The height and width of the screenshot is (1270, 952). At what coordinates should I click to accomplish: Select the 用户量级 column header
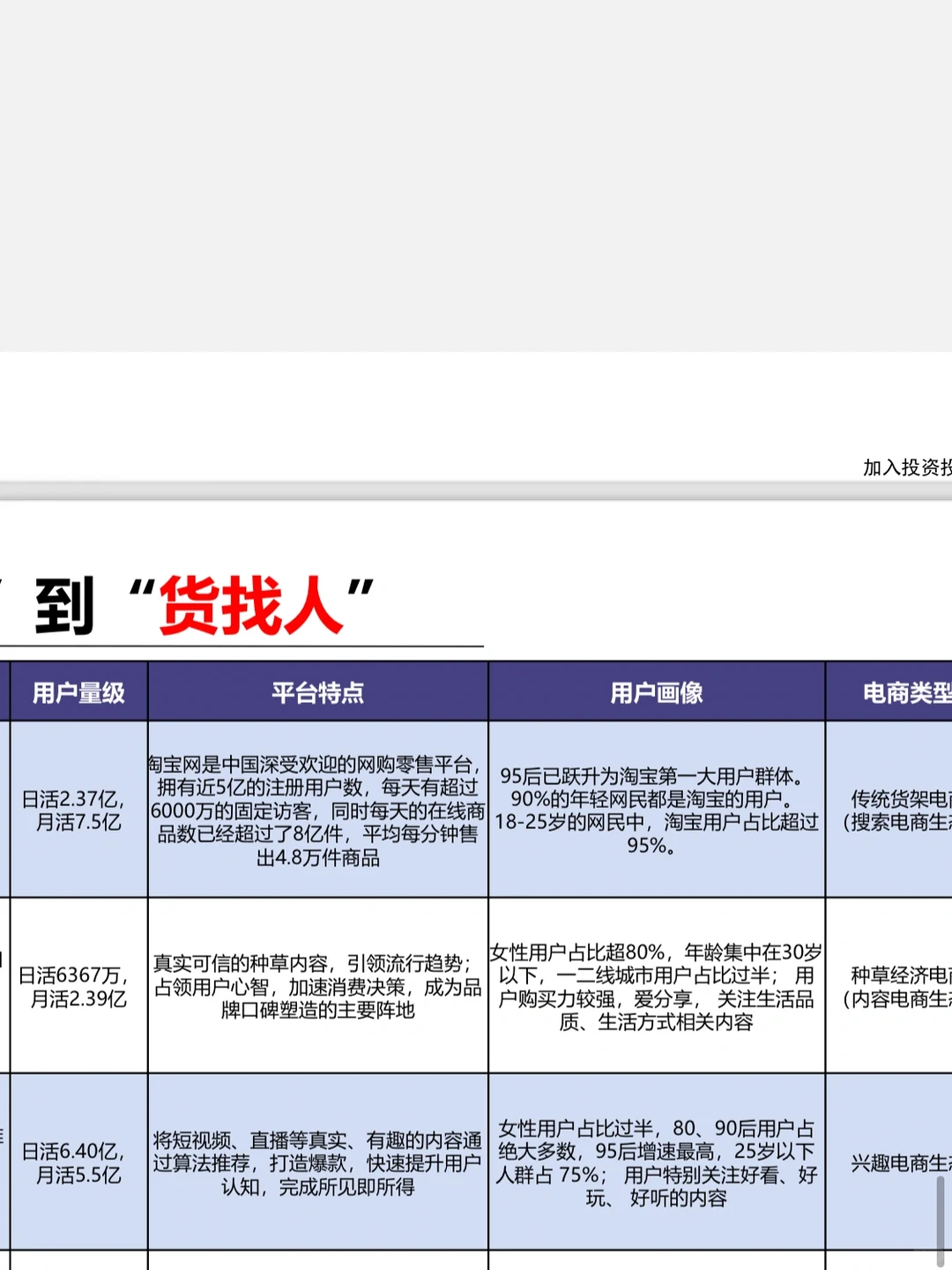click(78, 693)
